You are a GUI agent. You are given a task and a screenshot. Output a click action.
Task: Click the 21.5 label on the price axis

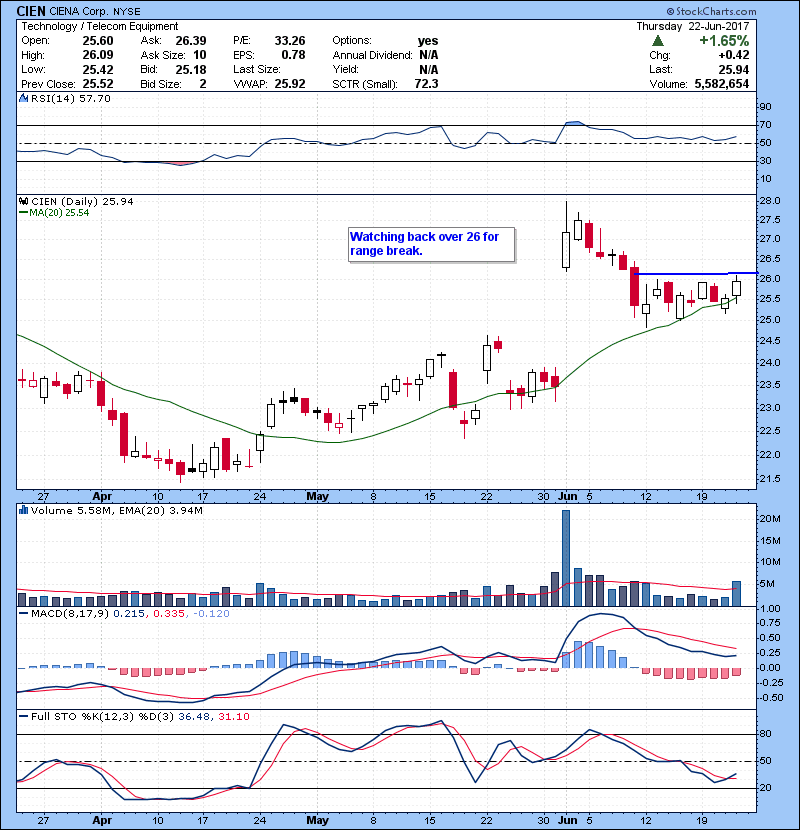click(770, 479)
